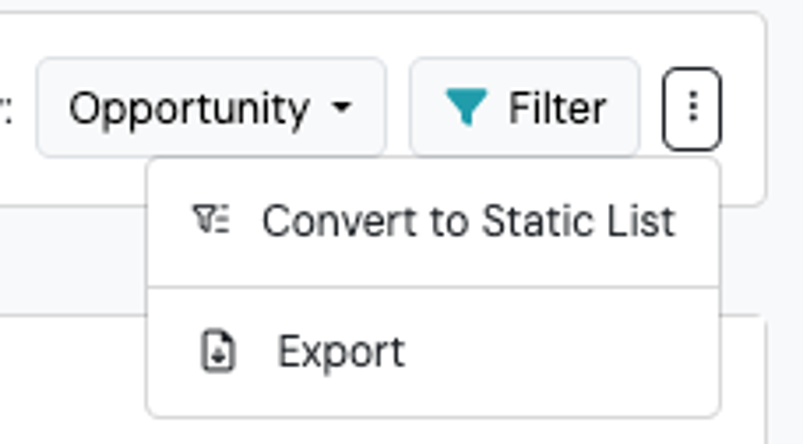Open the Opportunity dropdown
The height and width of the screenshot is (444, 804).
coord(211,107)
